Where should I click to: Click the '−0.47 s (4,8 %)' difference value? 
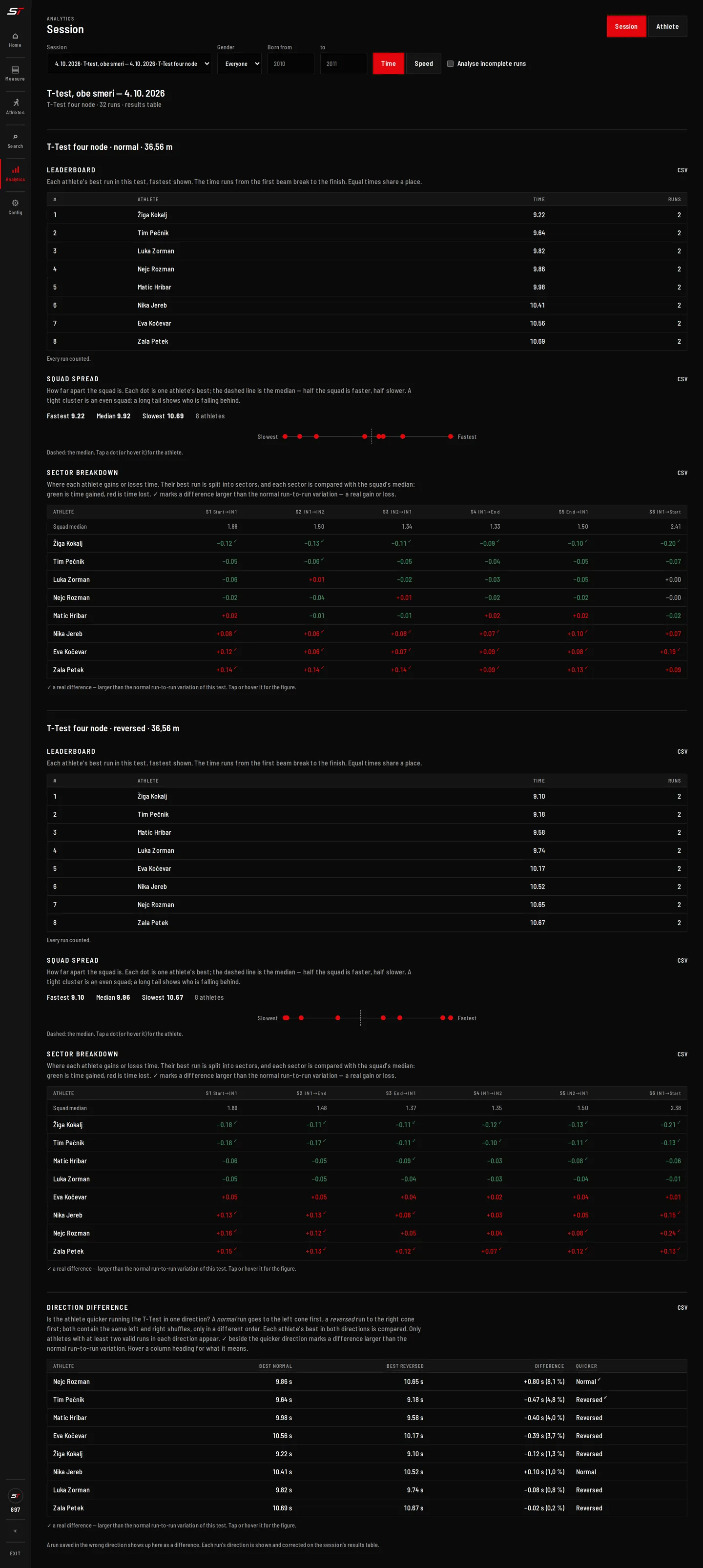(x=543, y=1400)
